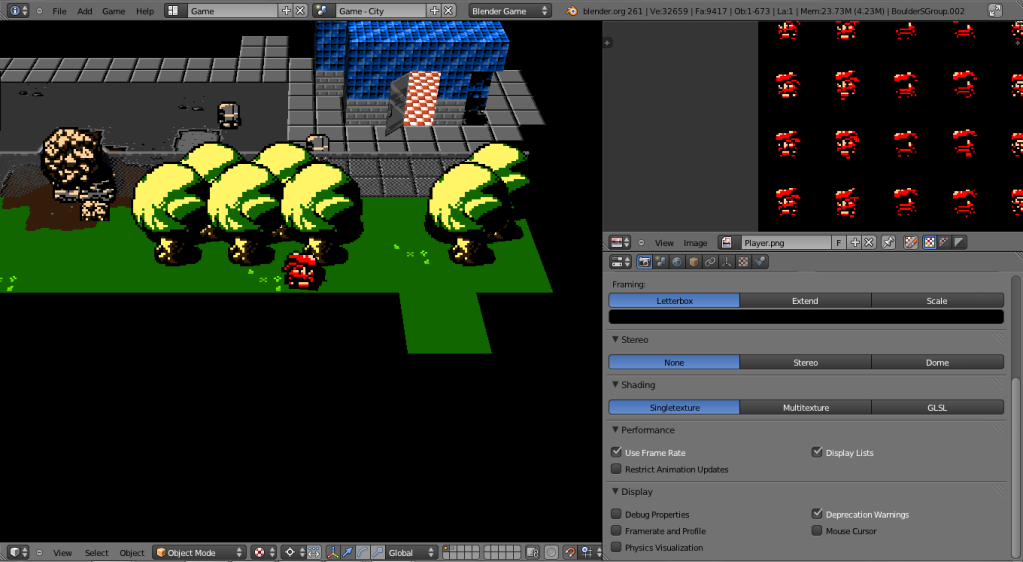Open the Object Mode dropdown
This screenshot has height=562, width=1023.
[x=199, y=552]
